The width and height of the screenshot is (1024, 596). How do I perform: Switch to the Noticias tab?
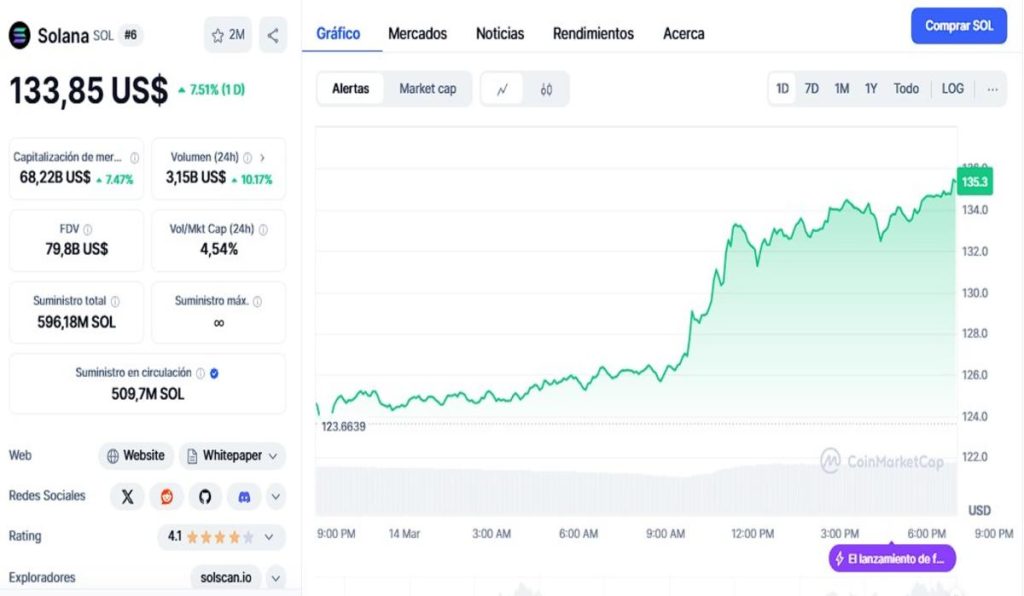500,34
